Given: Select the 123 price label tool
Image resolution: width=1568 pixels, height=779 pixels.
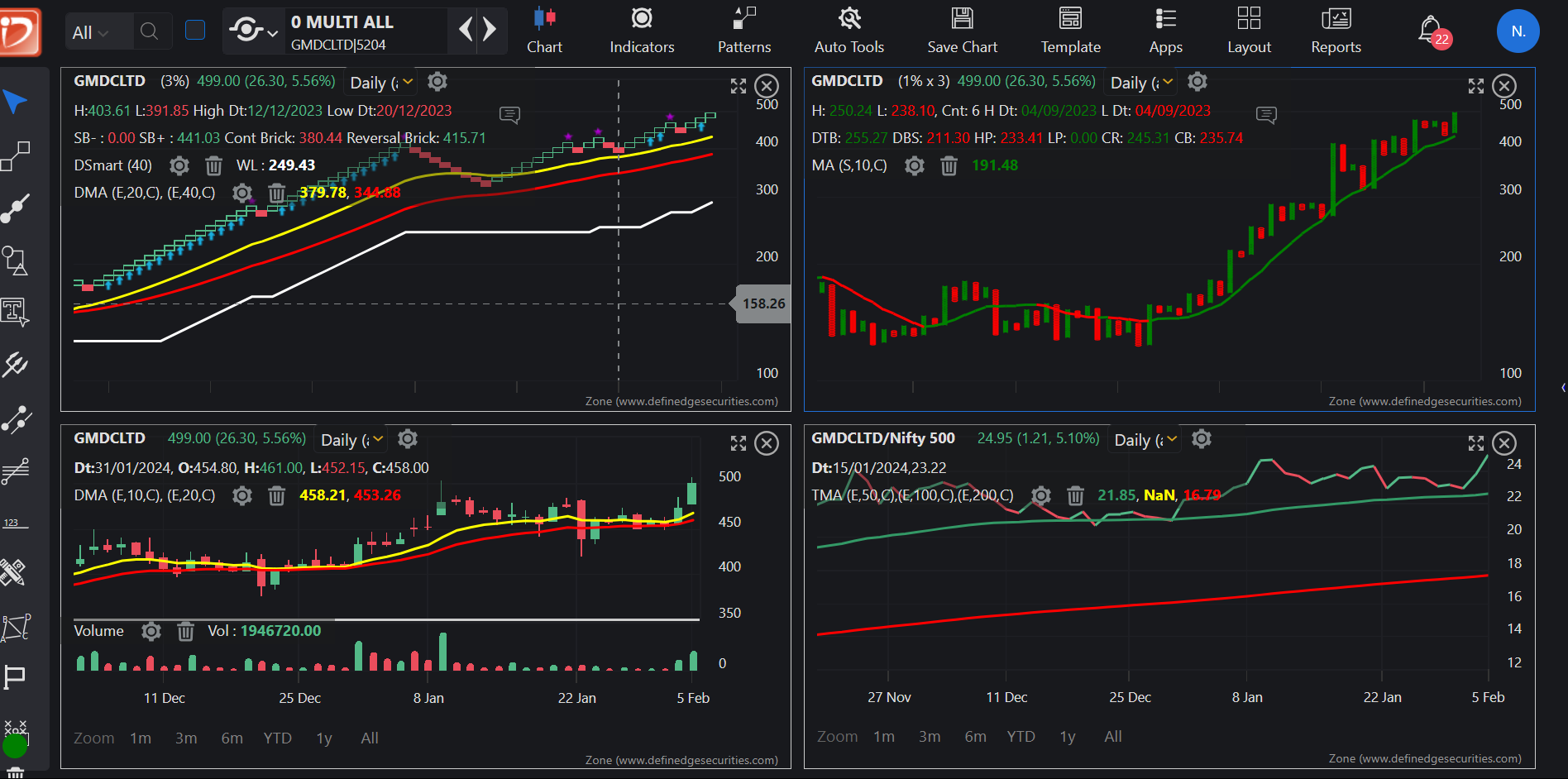Looking at the screenshot, I should [16, 523].
